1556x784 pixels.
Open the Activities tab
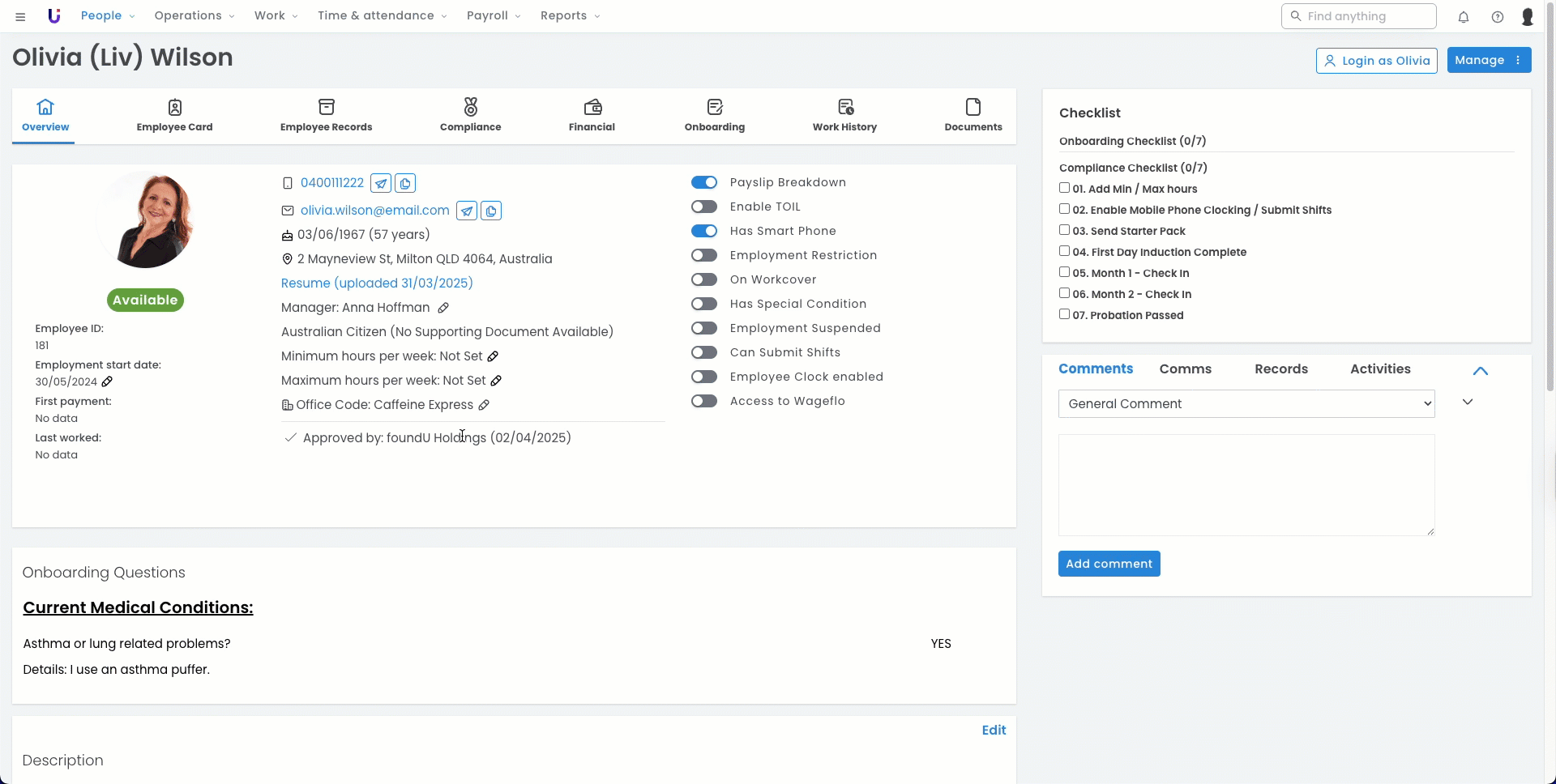[1380, 369]
